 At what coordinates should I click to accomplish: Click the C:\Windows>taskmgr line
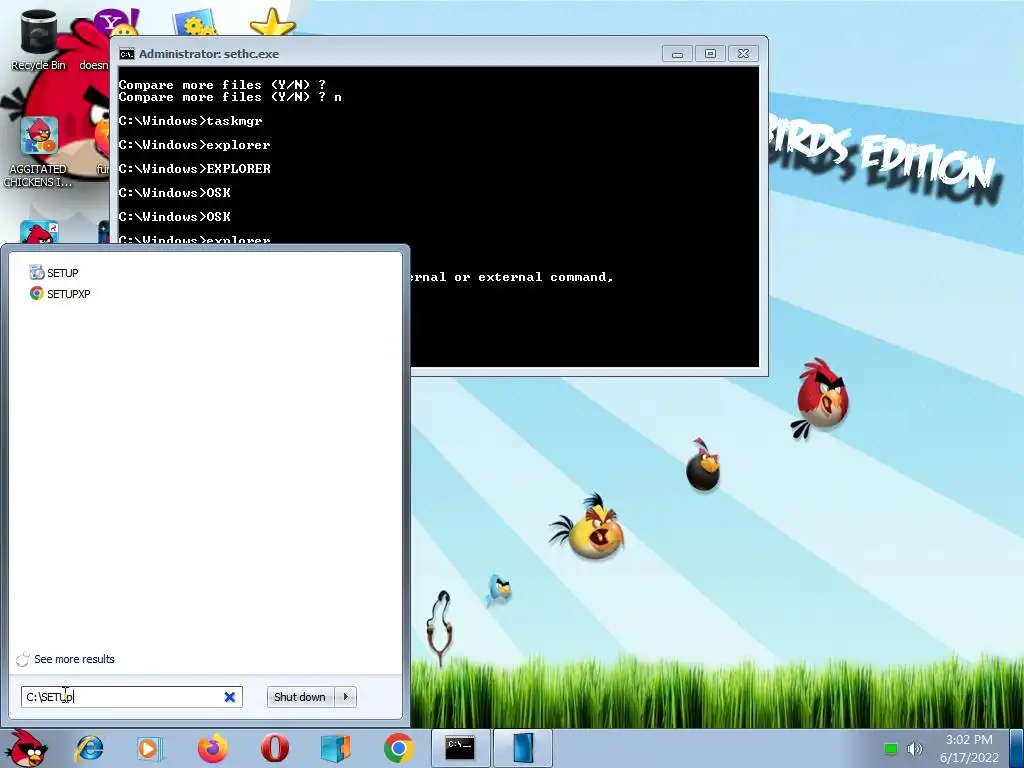190,121
